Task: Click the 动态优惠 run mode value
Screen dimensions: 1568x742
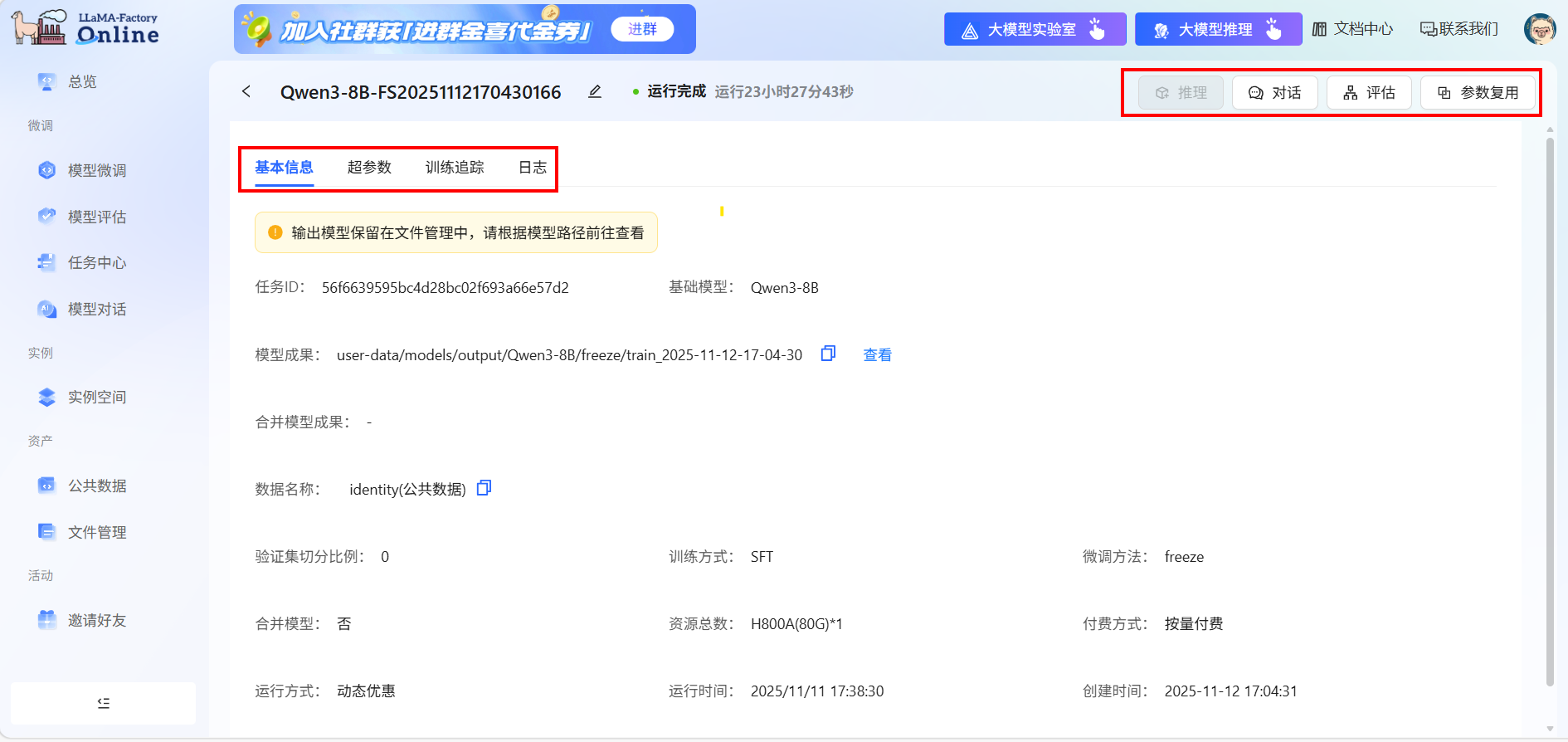Action: (x=366, y=691)
